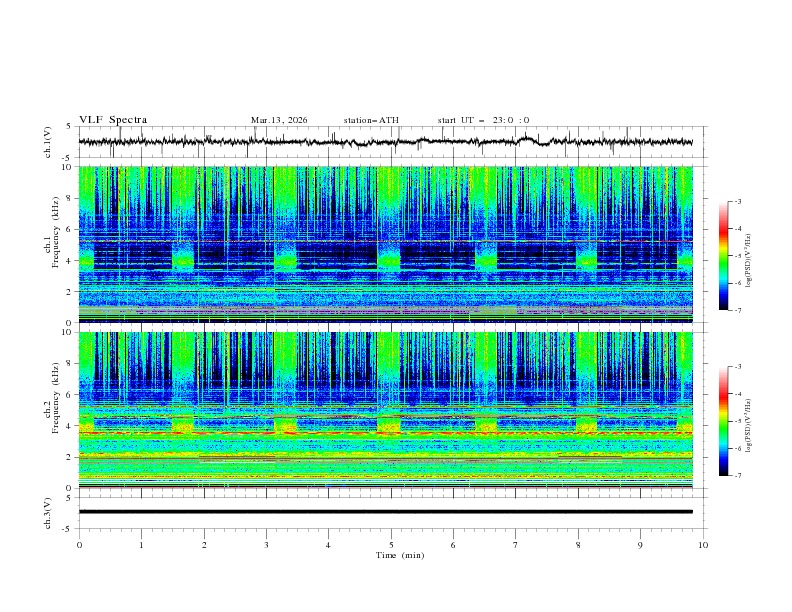Click the 'station=ATH' label
This screenshot has height=612, width=792.
(371, 120)
